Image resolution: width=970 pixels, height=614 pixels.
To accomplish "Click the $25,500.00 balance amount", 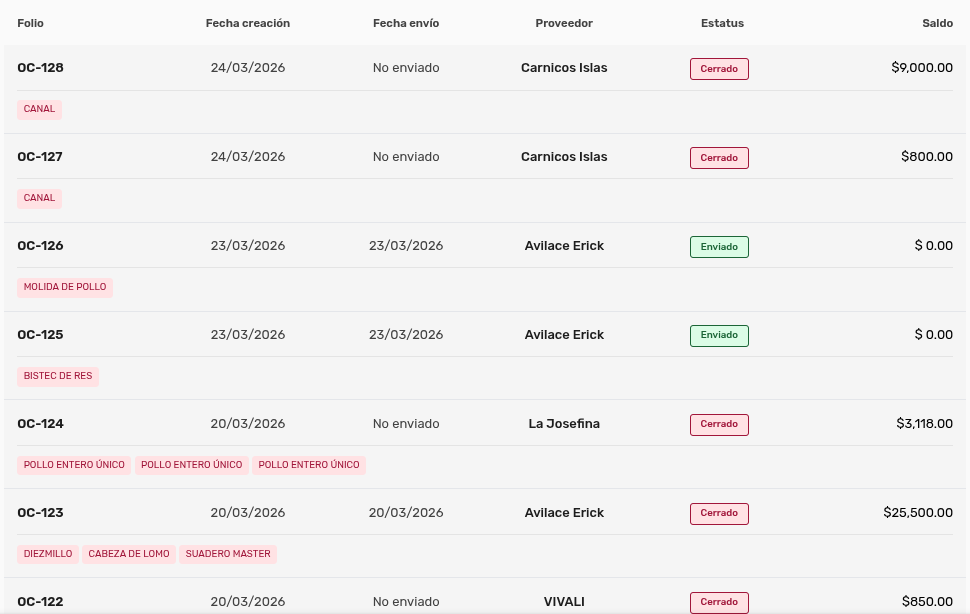I will pyautogui.click(x=918, y=513).
